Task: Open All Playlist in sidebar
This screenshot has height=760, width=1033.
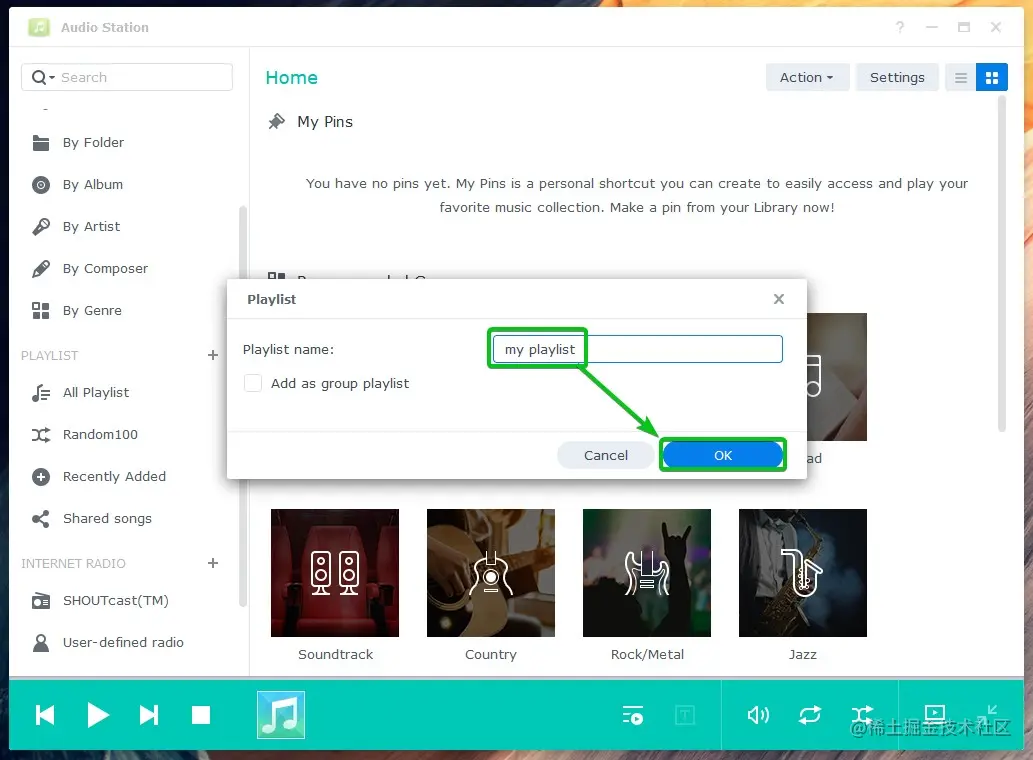Action: (x=96, y=393)
